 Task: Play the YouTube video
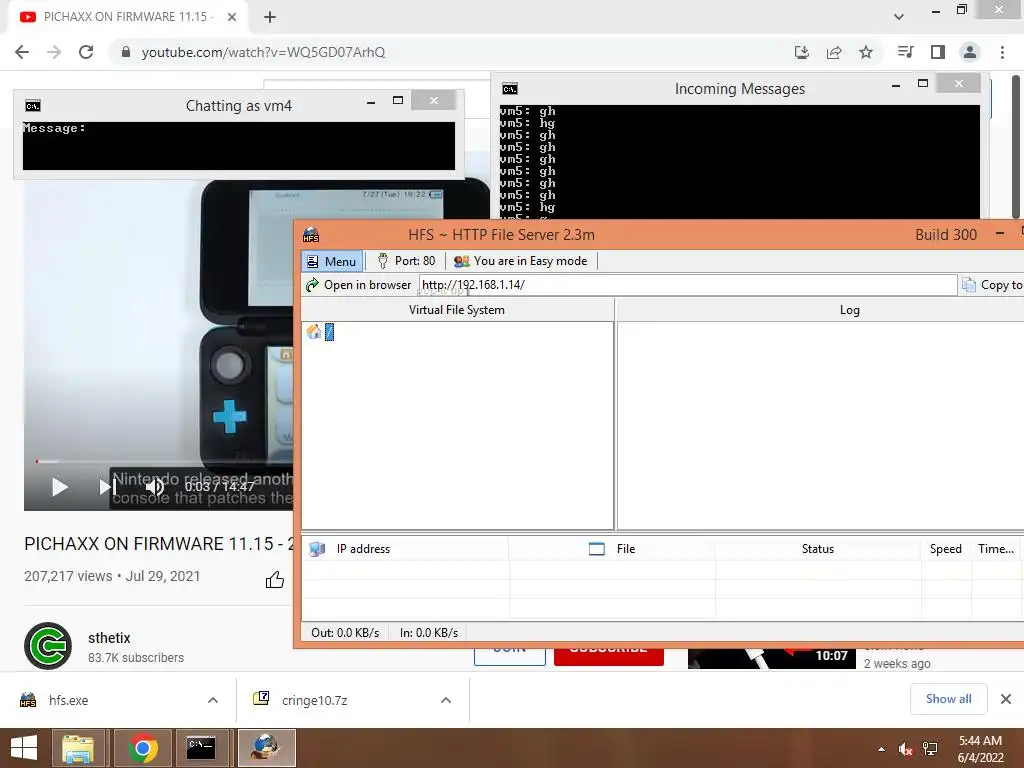(x=59, y=487)
